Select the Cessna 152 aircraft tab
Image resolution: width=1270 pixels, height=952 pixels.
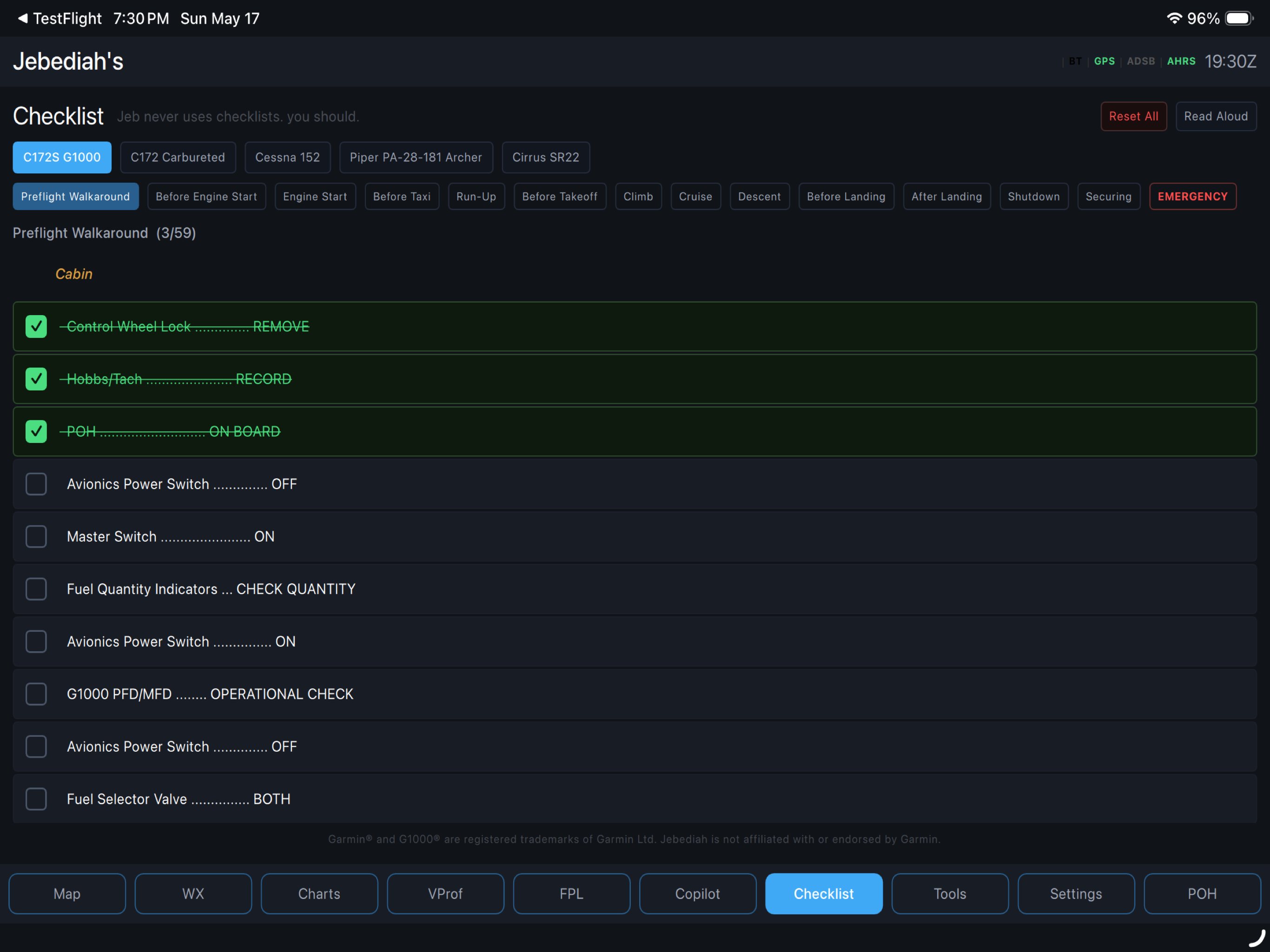coord(288,157)
